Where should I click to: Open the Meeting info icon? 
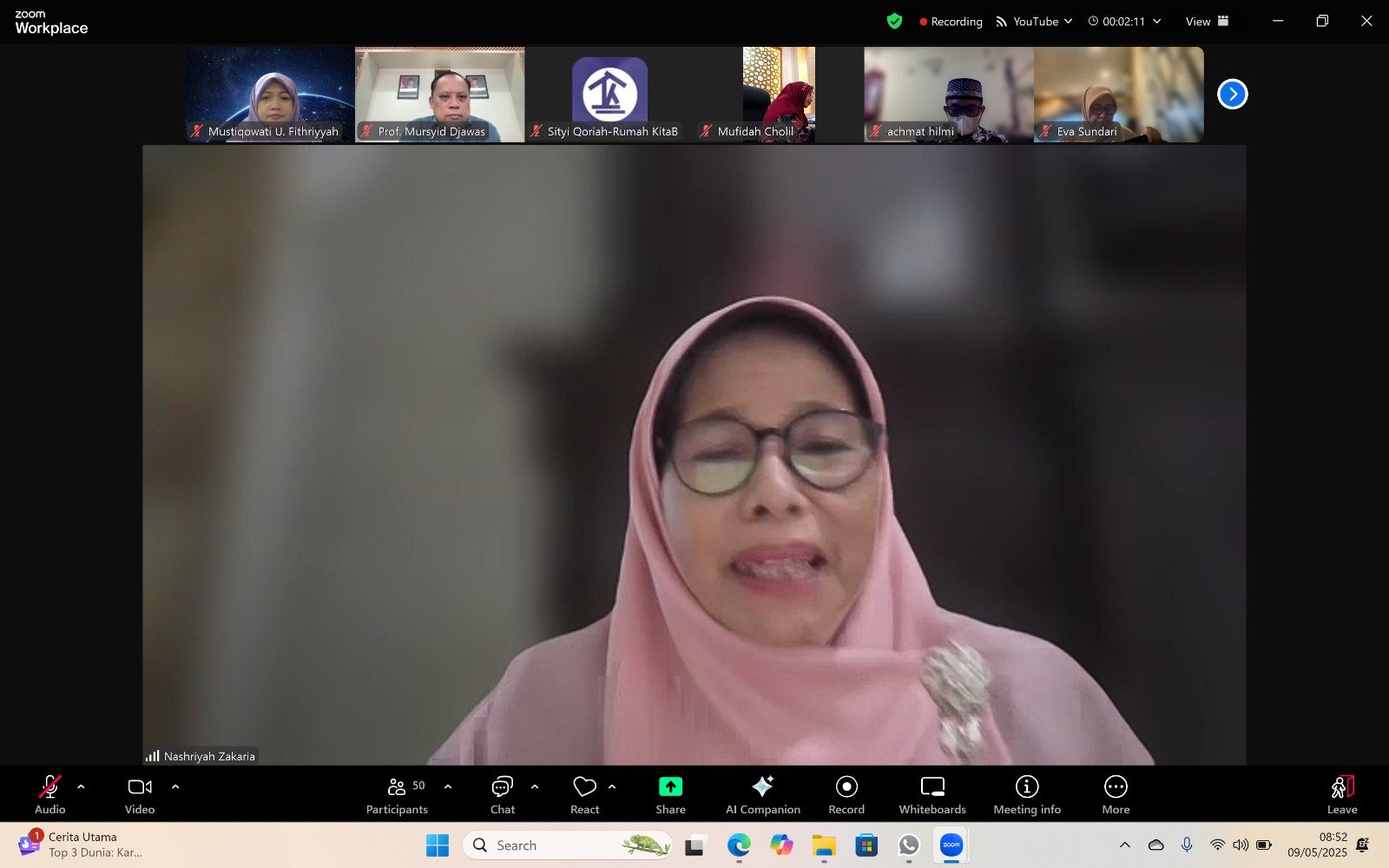pos(1027,787)
